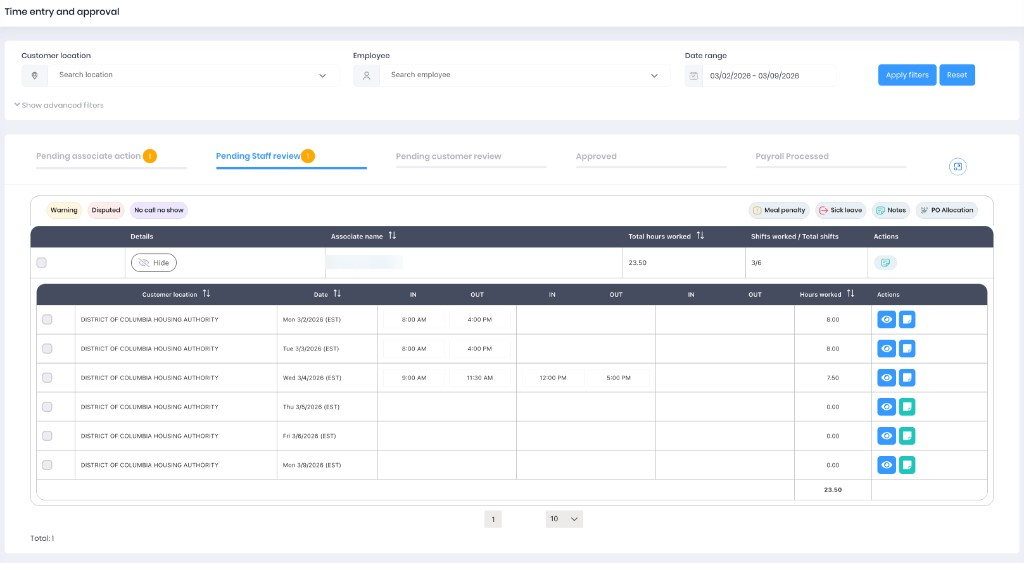This screenshot has width=1024, height=563.
Task: Click the calendar icon in Date range
Action: 694,76
